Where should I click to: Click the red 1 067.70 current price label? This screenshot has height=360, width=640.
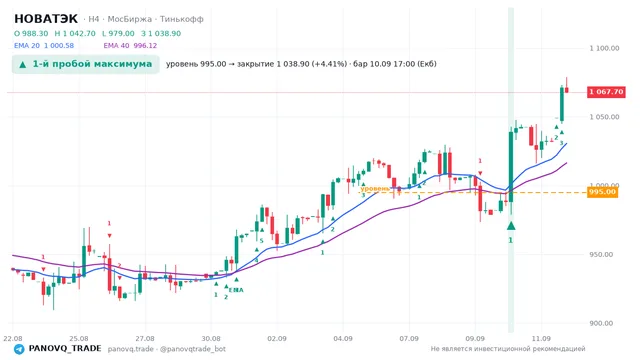(x=606, y=92)
